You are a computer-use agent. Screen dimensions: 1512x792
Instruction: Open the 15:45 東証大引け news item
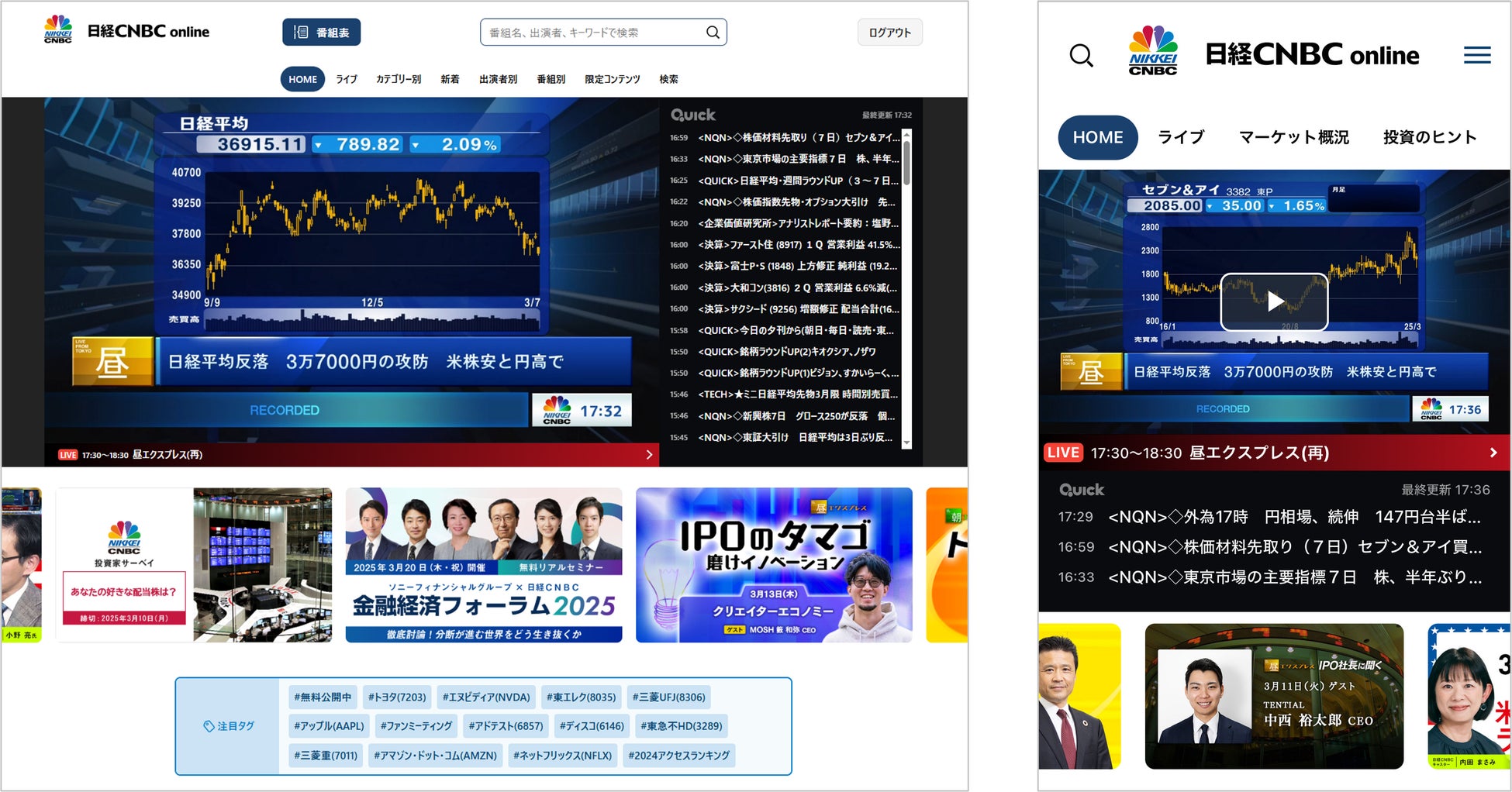[x=784, y=437]
